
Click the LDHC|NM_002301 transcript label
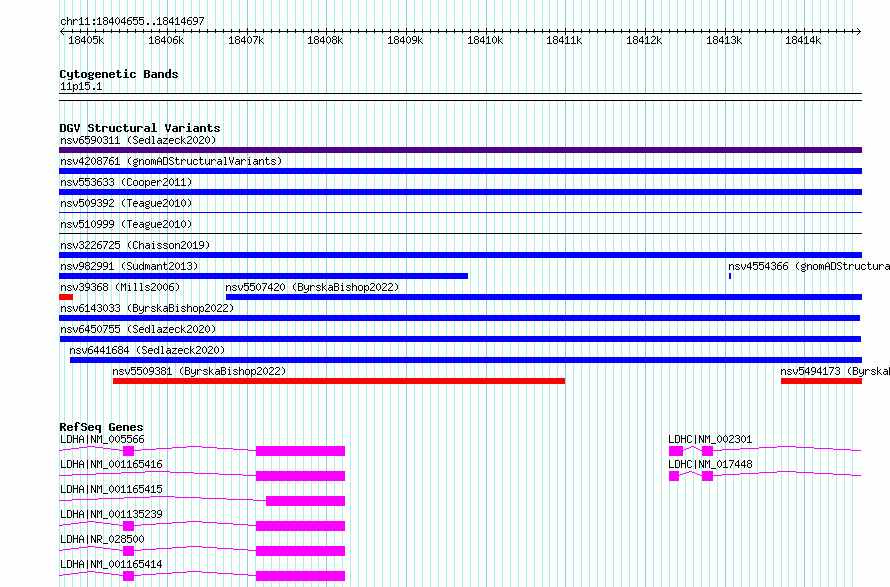click(710, 439)
